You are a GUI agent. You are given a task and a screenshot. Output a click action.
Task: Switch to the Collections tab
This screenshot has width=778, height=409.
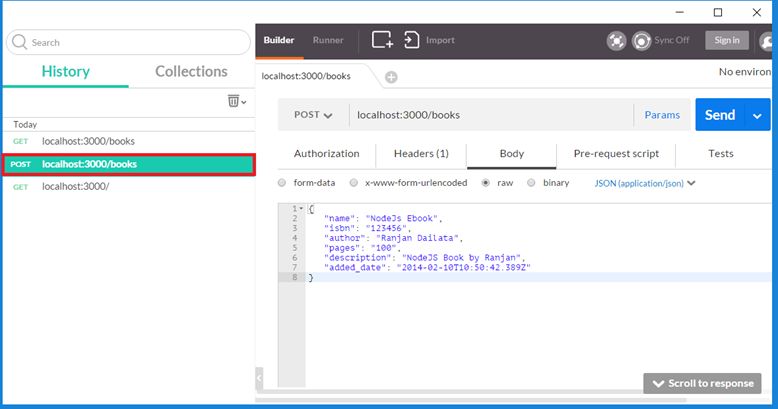[x=192, y=71]
